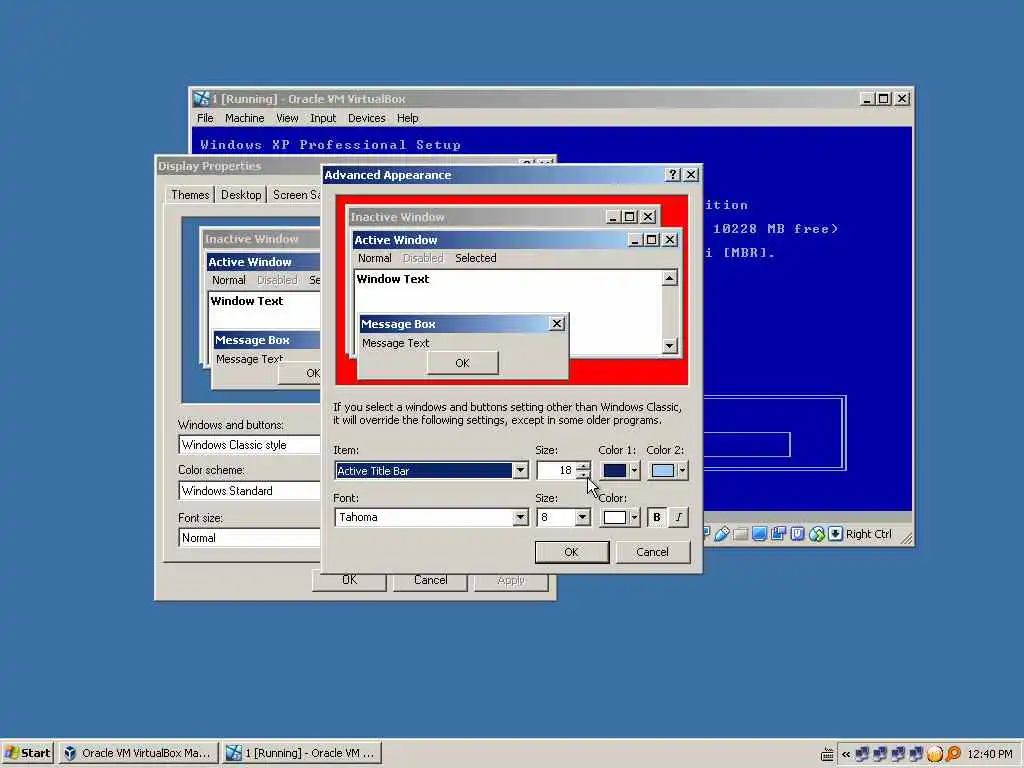Click the U-shaped badge icon in VirtualBox status bar

pos(797,534)
